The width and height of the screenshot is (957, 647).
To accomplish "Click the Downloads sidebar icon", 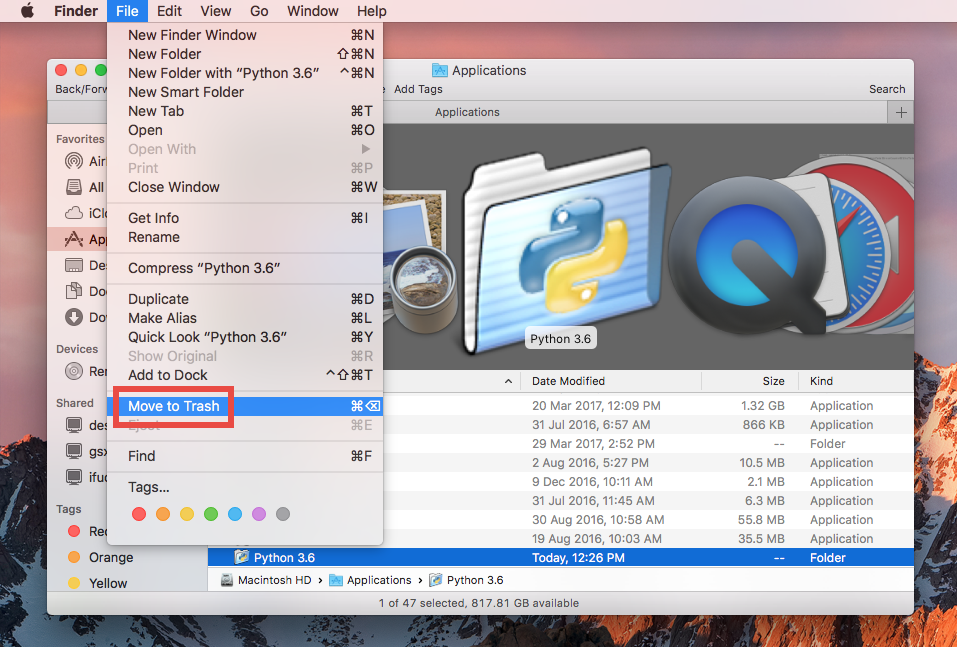I will [73, 317].
